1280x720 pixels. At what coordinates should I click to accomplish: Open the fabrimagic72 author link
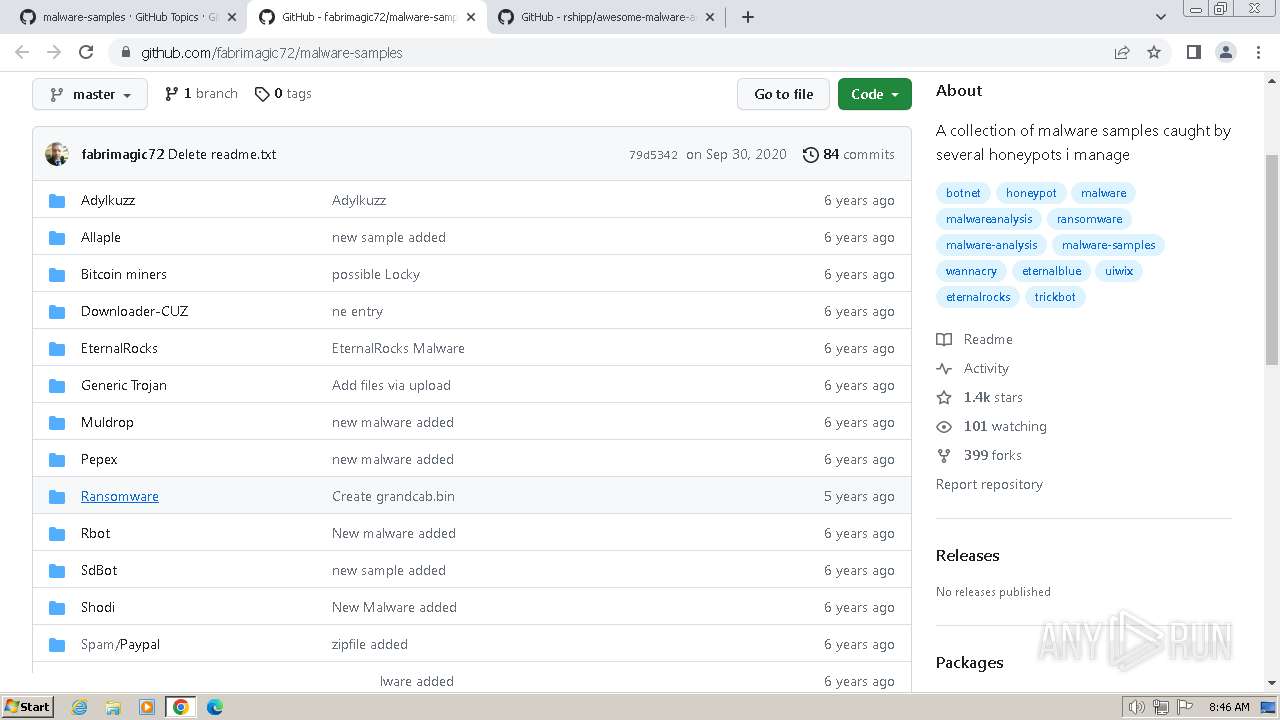(123, 154)
